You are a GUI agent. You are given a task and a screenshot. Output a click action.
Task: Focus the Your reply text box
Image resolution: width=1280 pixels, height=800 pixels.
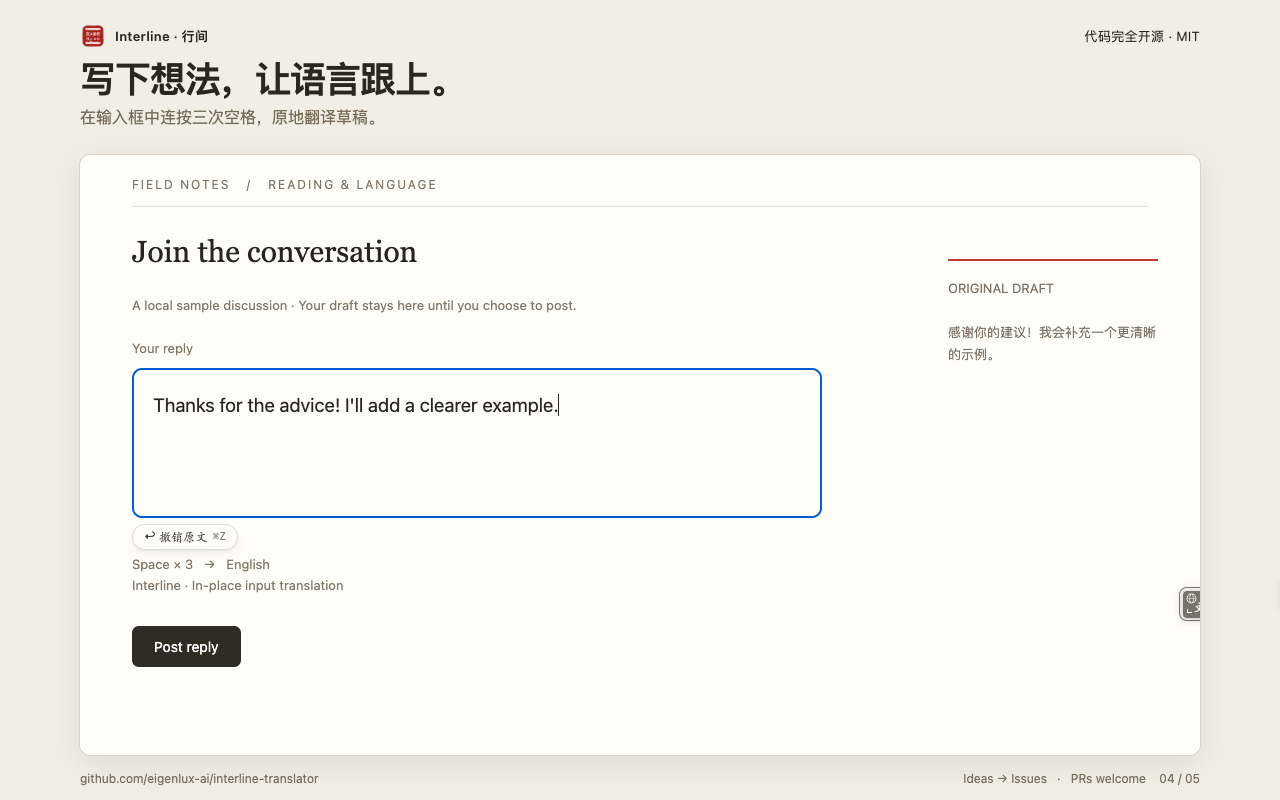[477, 443]
